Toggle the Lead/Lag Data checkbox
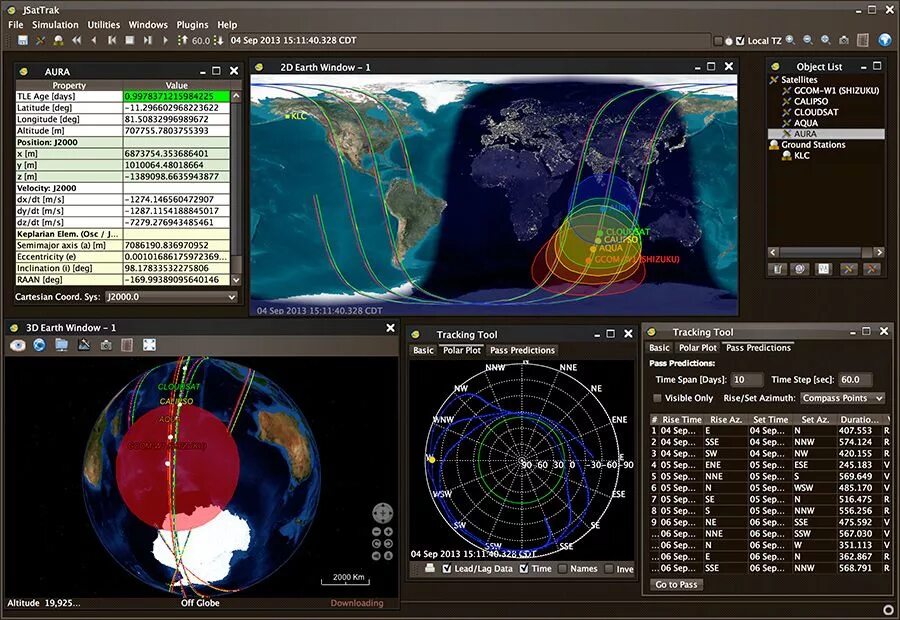Viewport: 900px width, 620px height. pyautogui.click(x=446, y=569)
